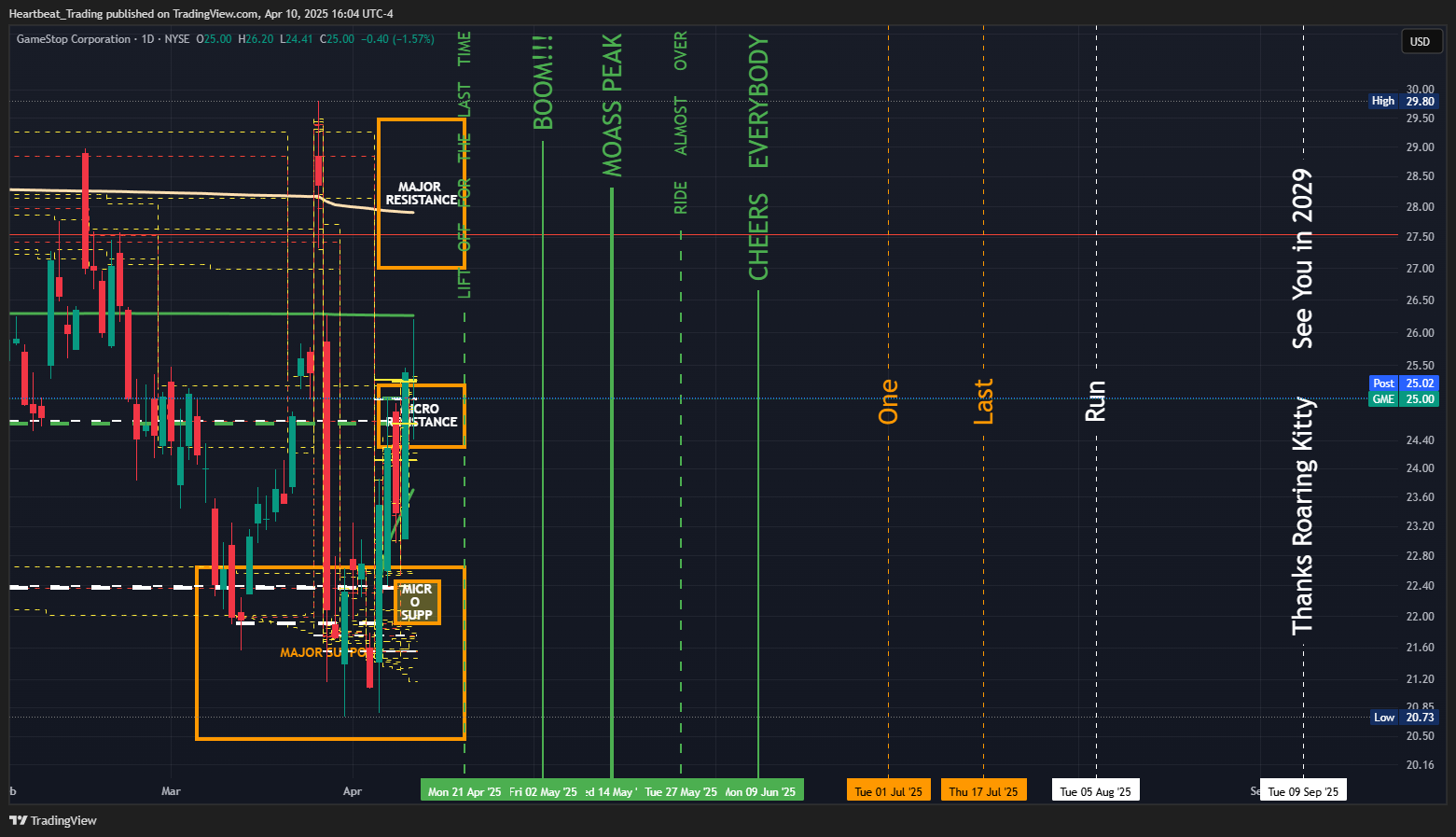Select the 'See You in 2029' text

pyautogui.click(x=1302, y=258)
